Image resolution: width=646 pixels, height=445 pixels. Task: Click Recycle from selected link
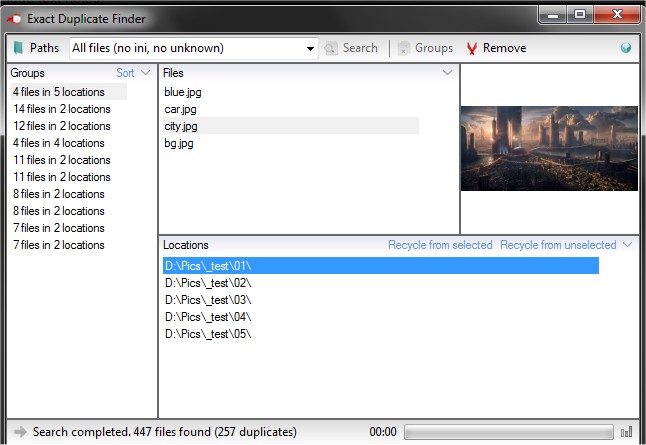440,245
